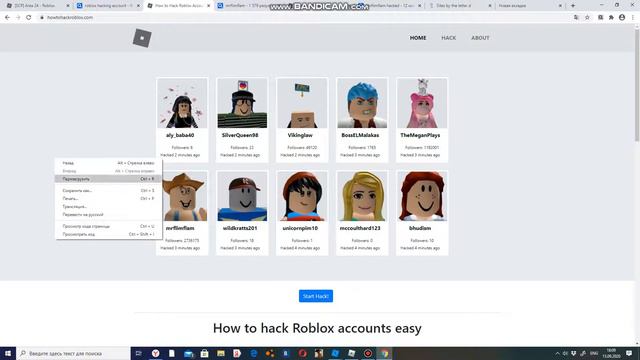Choose 'Перевести на русский' in context menu
Screen dimensions: 640x360
108,214
